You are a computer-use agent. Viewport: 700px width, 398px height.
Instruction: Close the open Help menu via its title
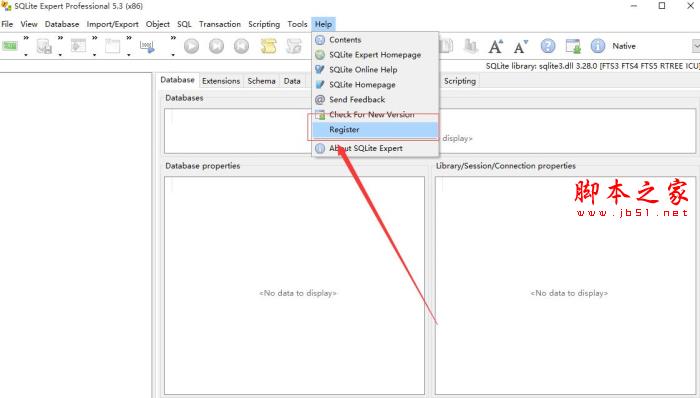323,24
